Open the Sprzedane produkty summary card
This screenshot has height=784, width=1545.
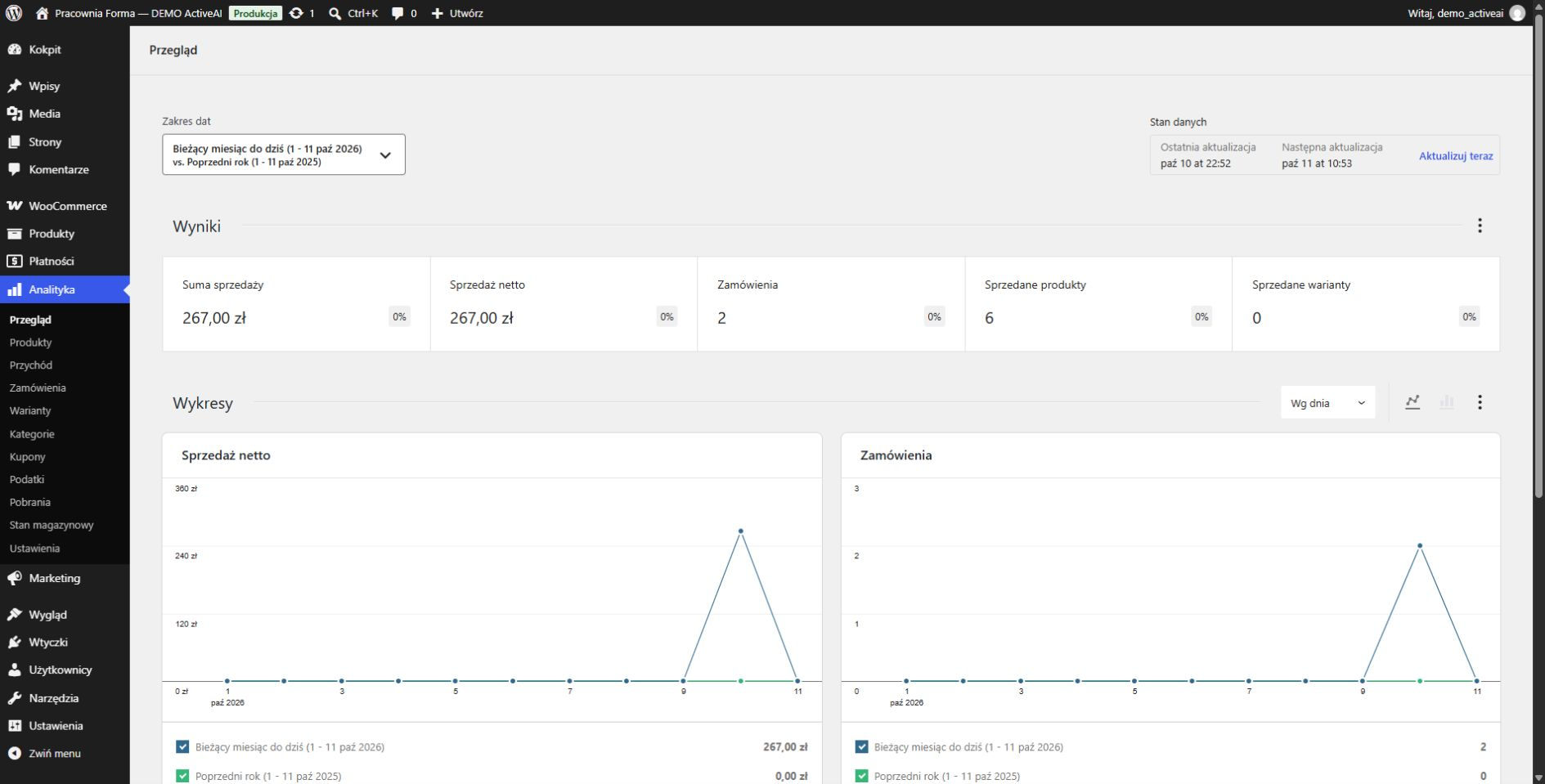(1098, 304)
